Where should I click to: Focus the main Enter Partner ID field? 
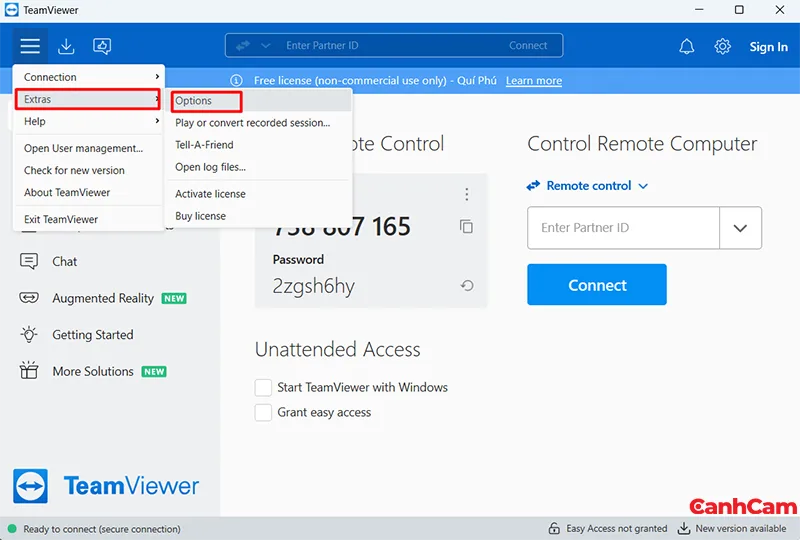[623, 228]
